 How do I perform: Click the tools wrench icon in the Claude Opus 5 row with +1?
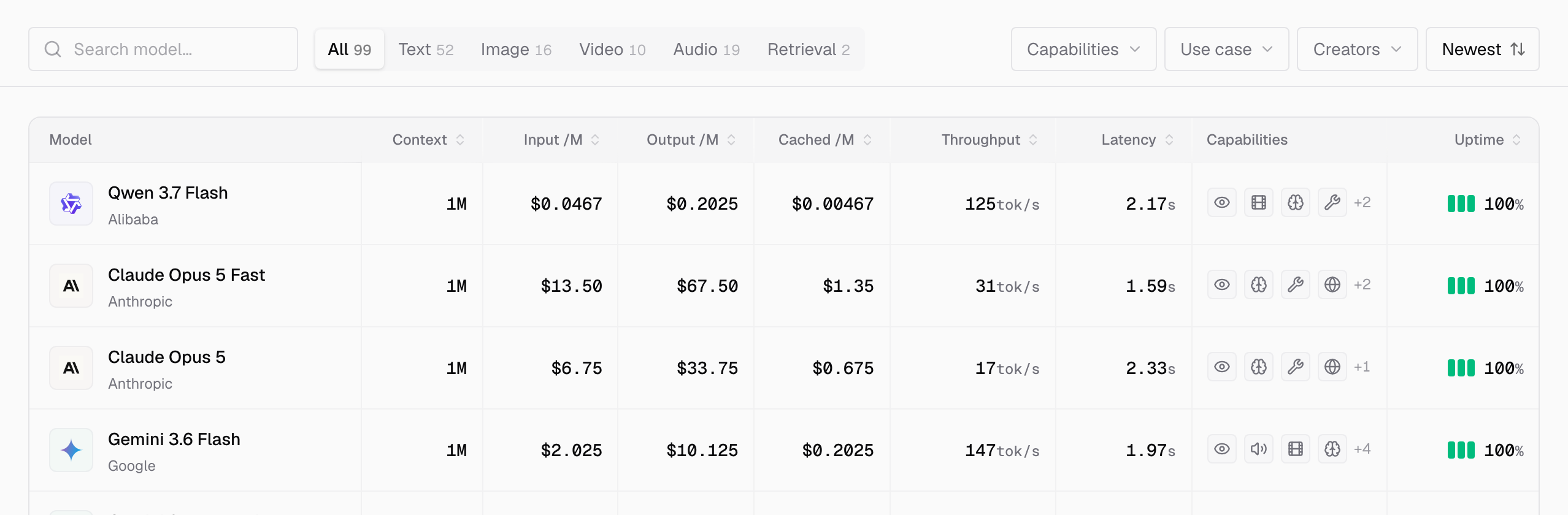pyautogui.click(x=1295, y=367)
